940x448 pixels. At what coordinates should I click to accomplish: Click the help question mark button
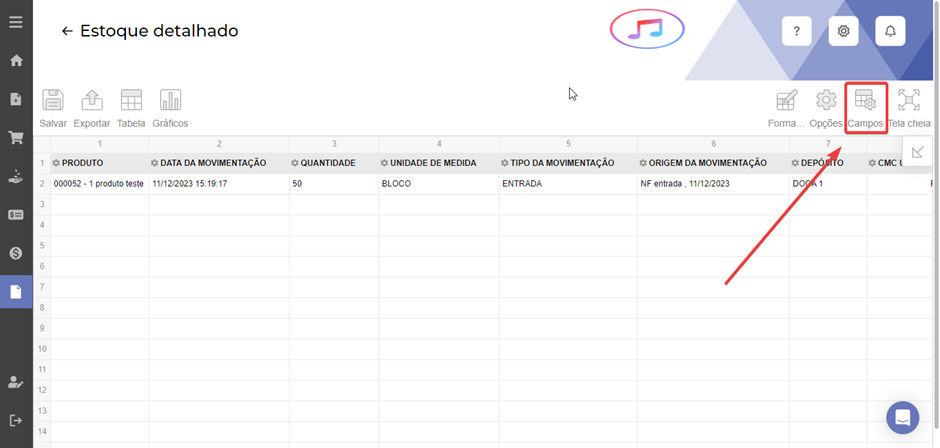(x=796, y=32)
